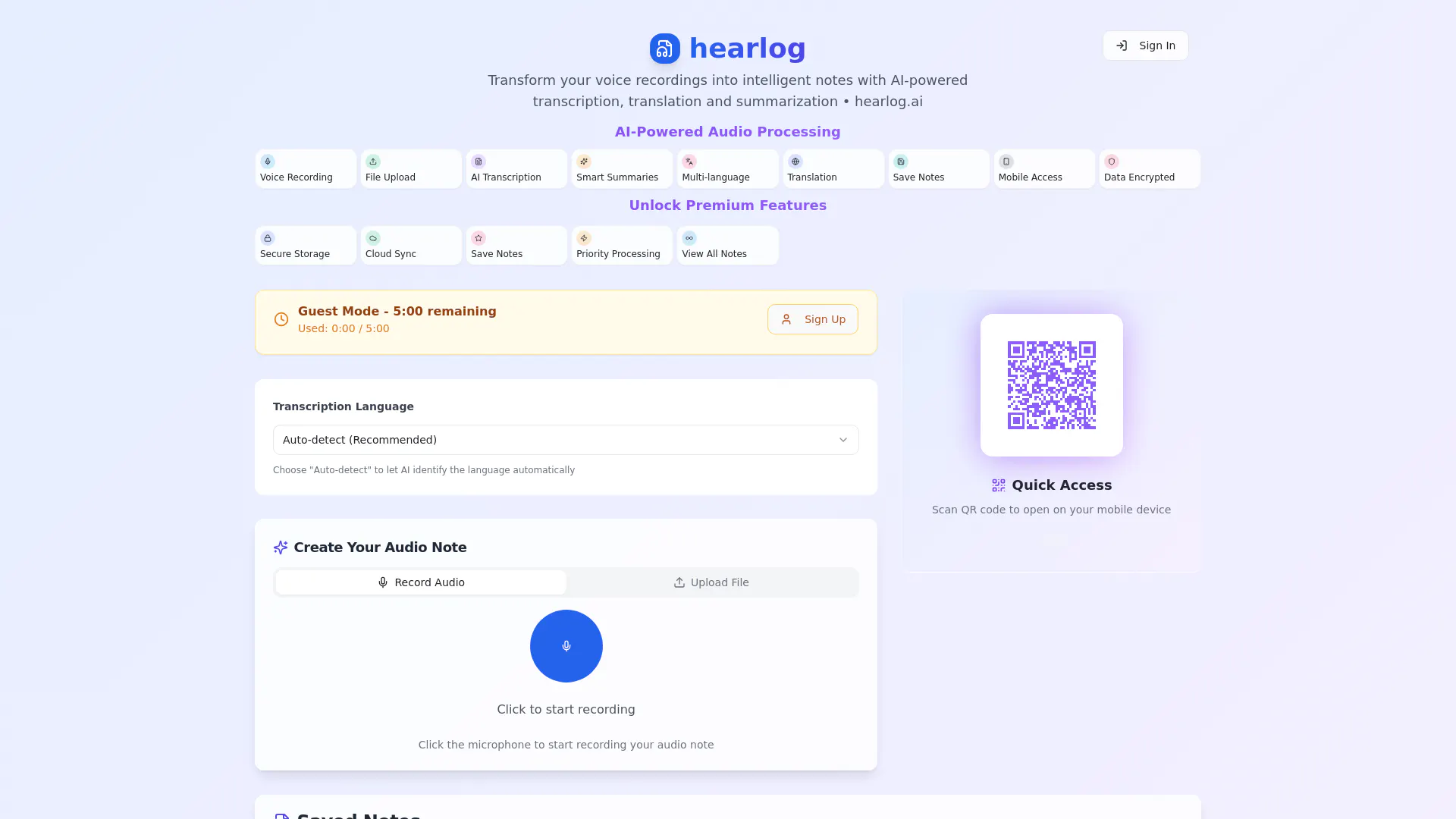Click the hearlog title text
Viewport: 1456px width, 819px height.
(x=748, y=48)
